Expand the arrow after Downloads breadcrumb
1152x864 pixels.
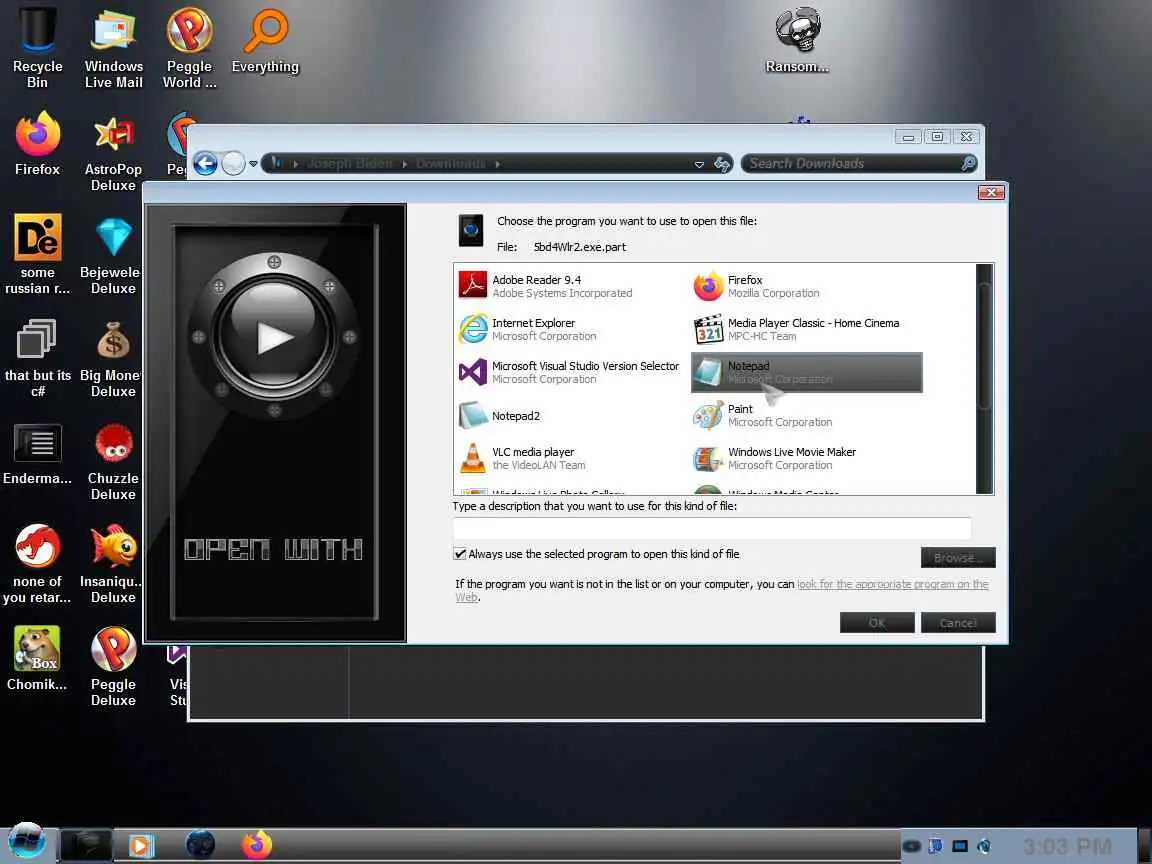point(497,164)
